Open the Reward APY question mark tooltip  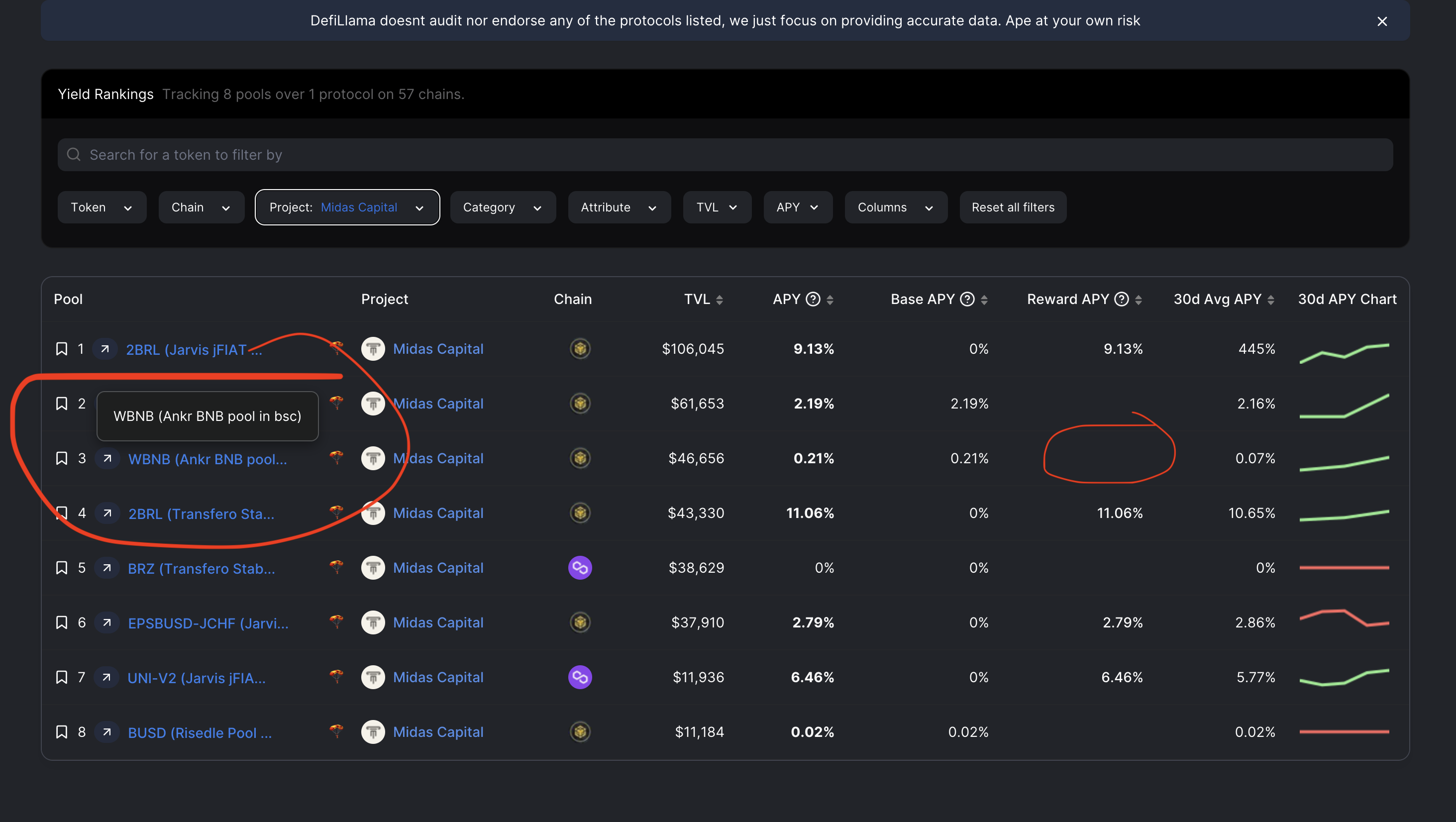(1122, 299)
